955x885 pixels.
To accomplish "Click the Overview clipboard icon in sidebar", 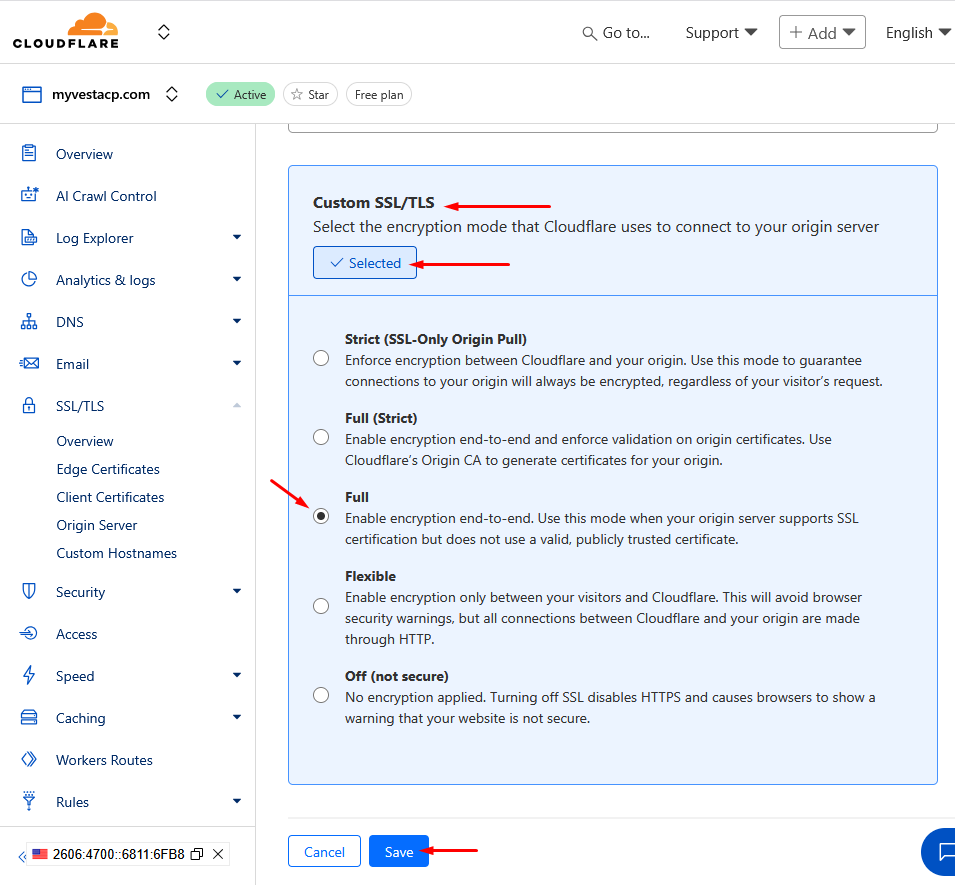I will 29,153.
